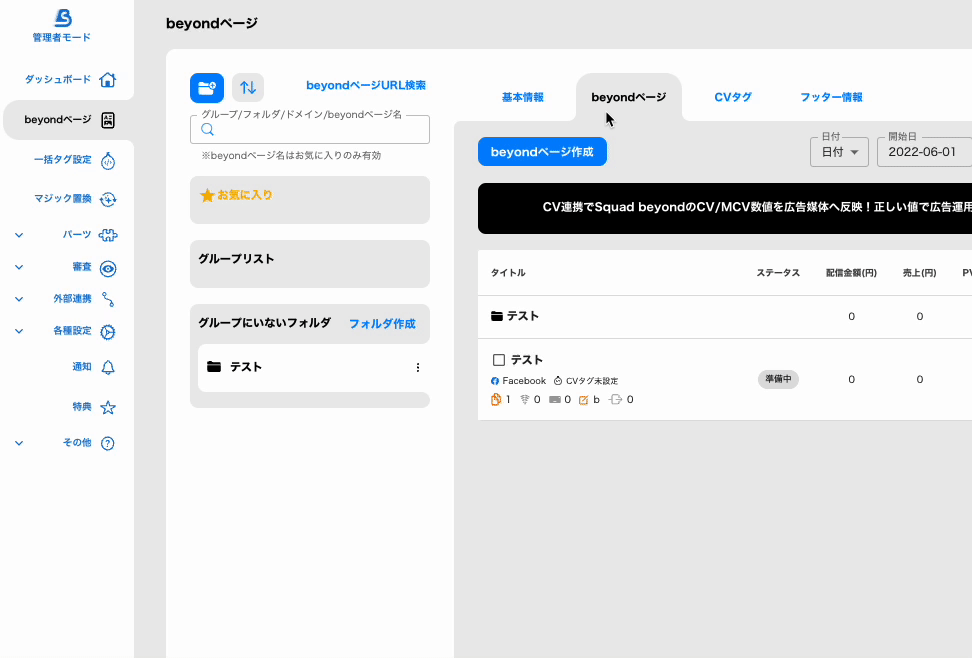Click the beyondページ作成 button
This screenshot has height=658, width=972.
coord(542,152)
